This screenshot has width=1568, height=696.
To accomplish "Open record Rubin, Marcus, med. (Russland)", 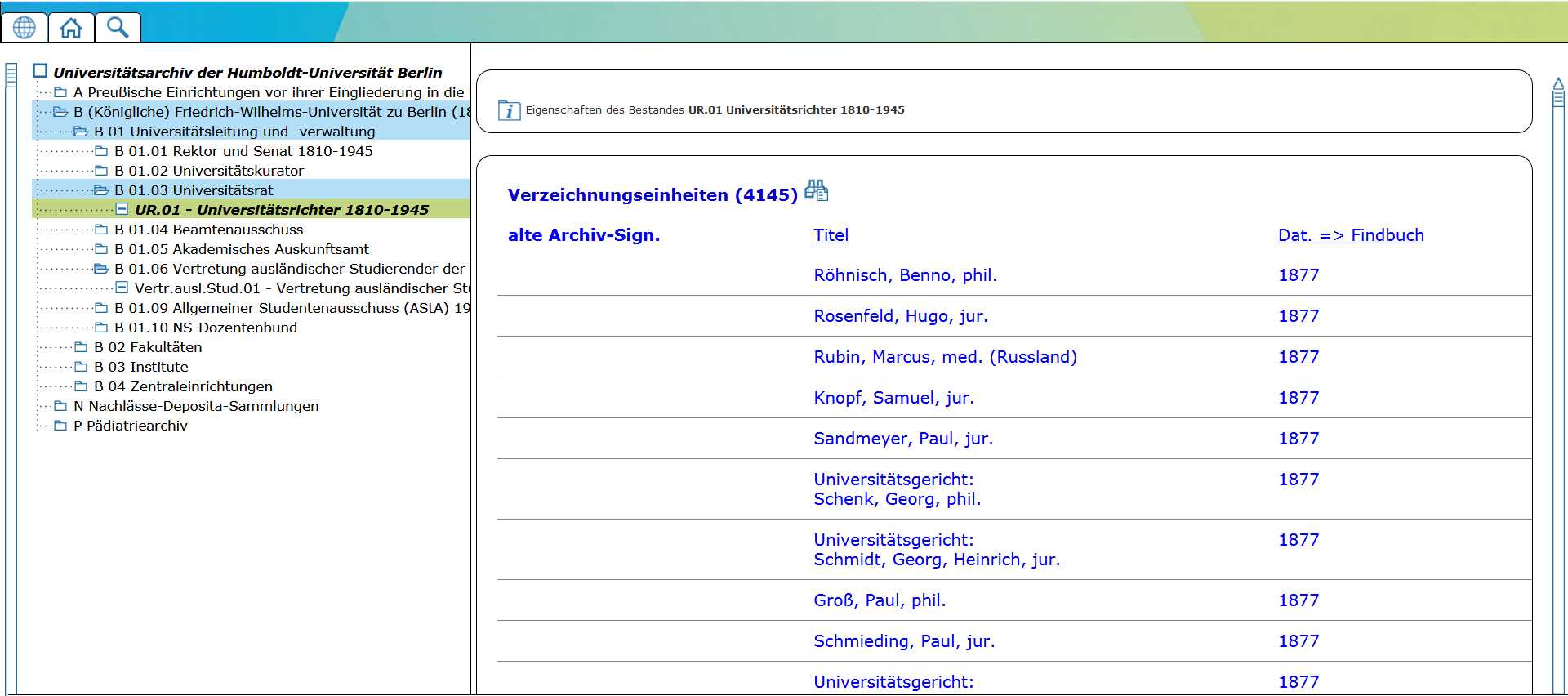I will (945, 357).
